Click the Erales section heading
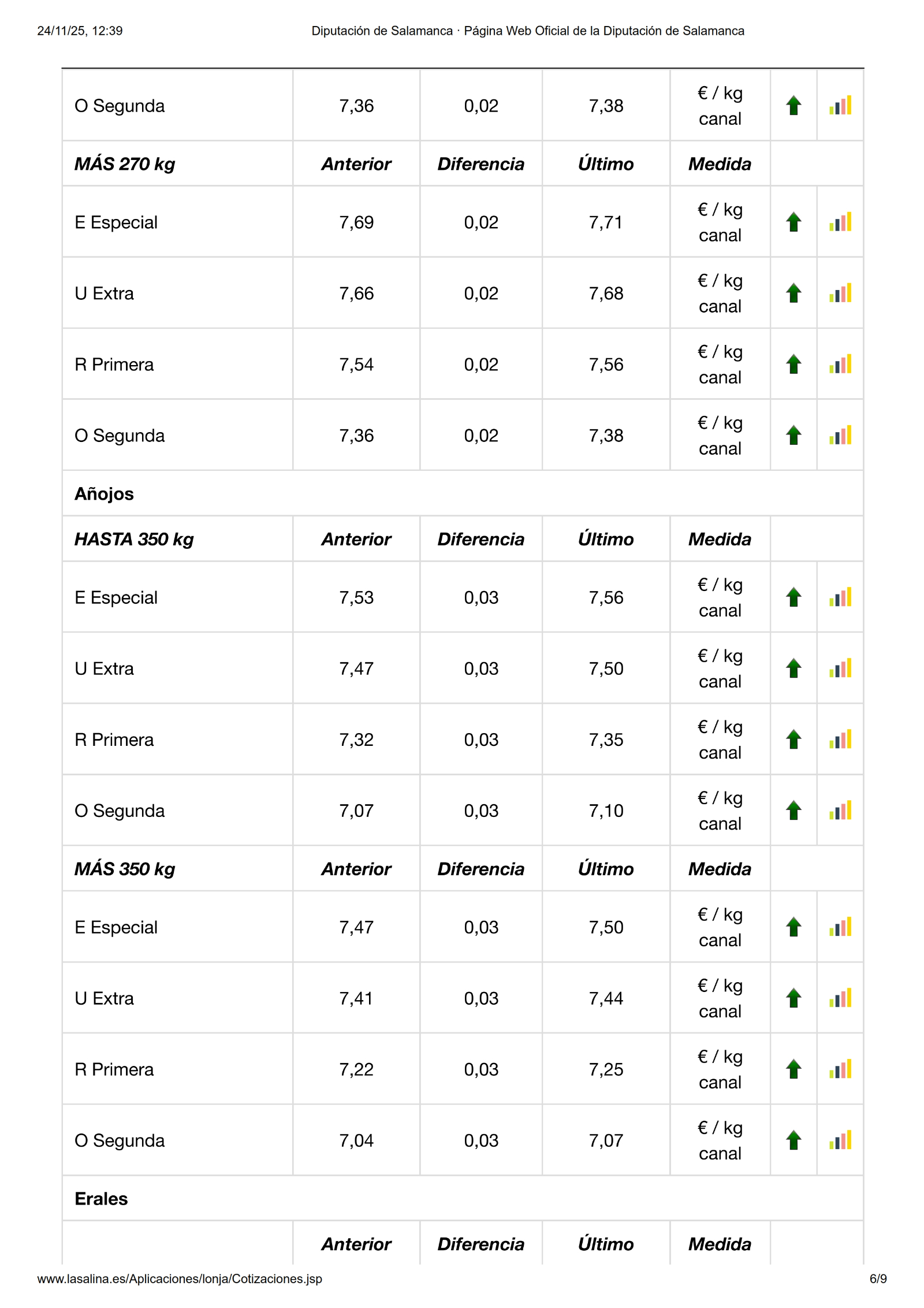The image size is (924, 1308). (101, 1199)
